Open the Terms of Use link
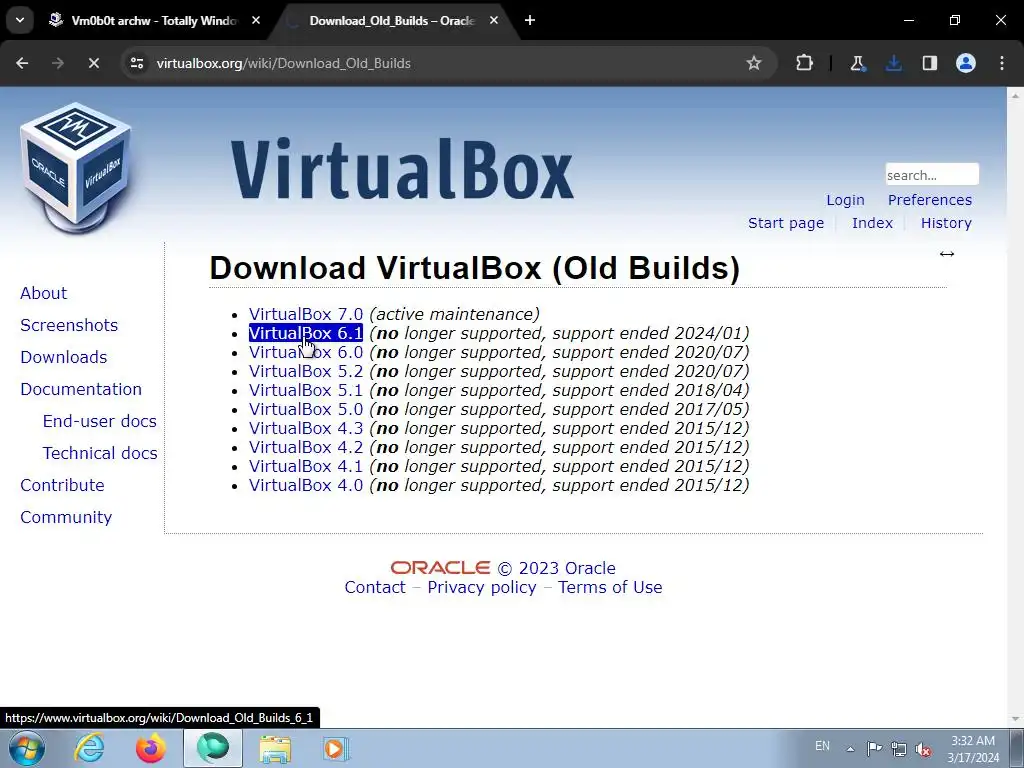The image size is (1024, 768). 610,587
